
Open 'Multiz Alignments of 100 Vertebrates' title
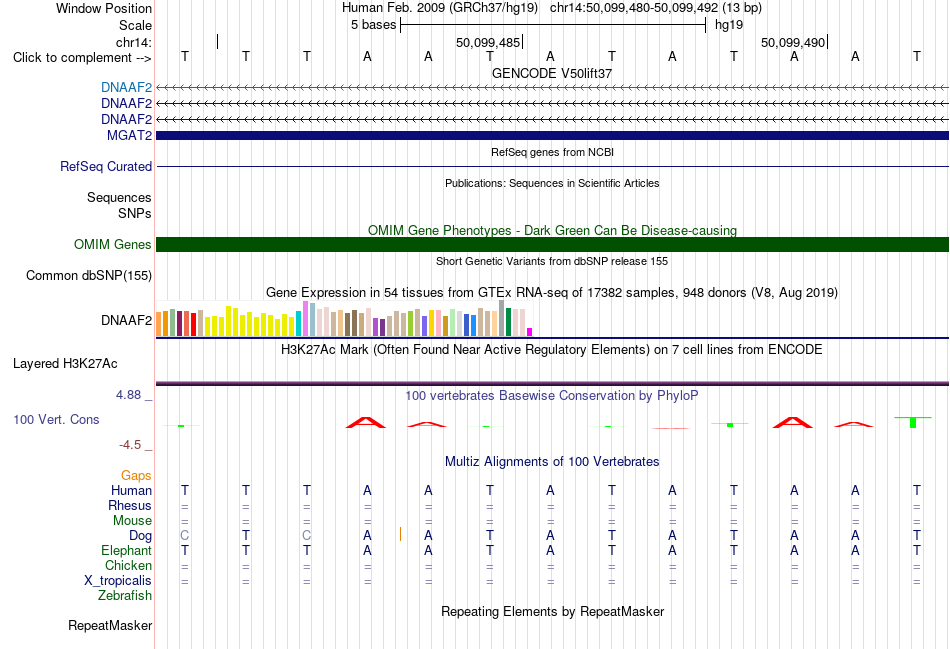pos(552,462)
